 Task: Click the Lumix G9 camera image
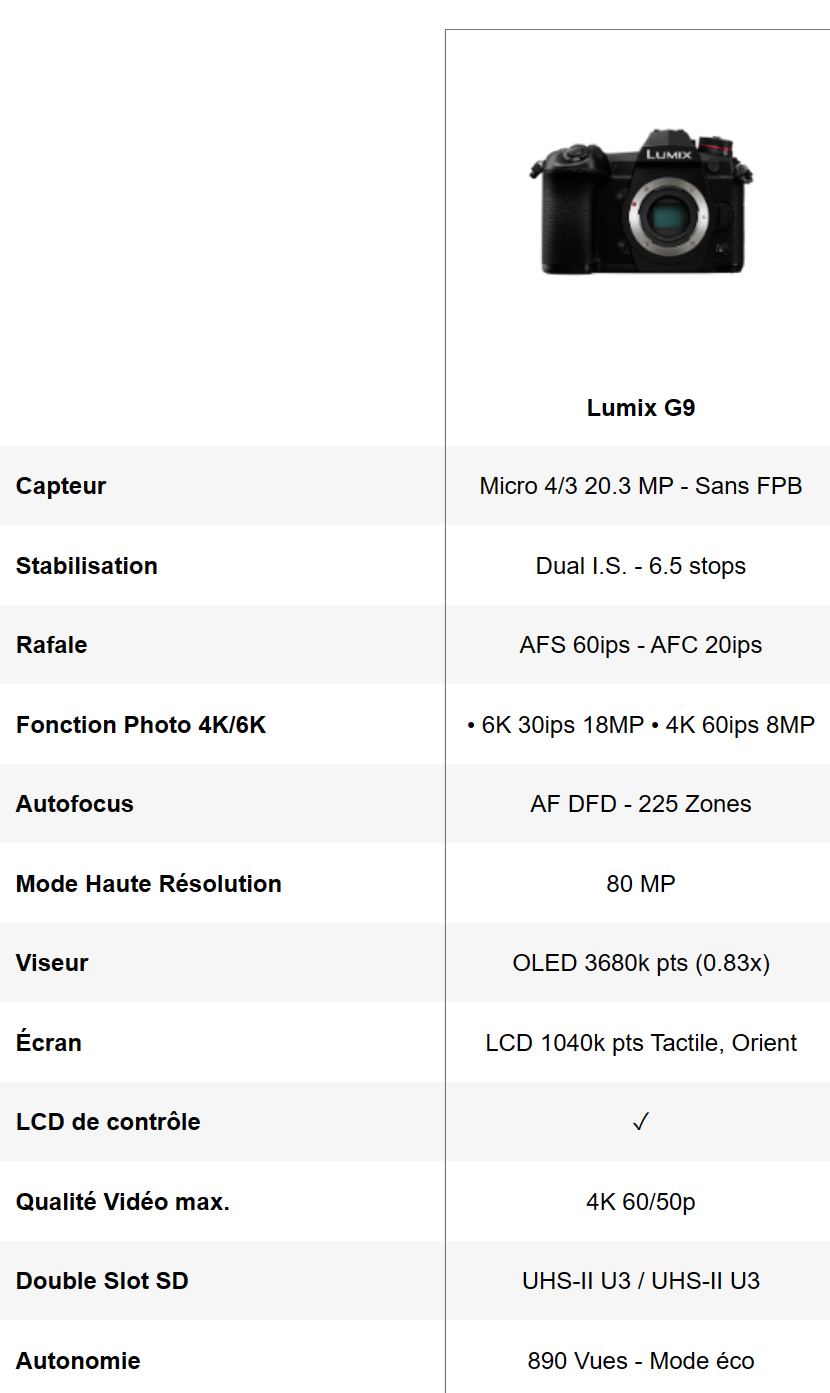click(x=641, y=202)
